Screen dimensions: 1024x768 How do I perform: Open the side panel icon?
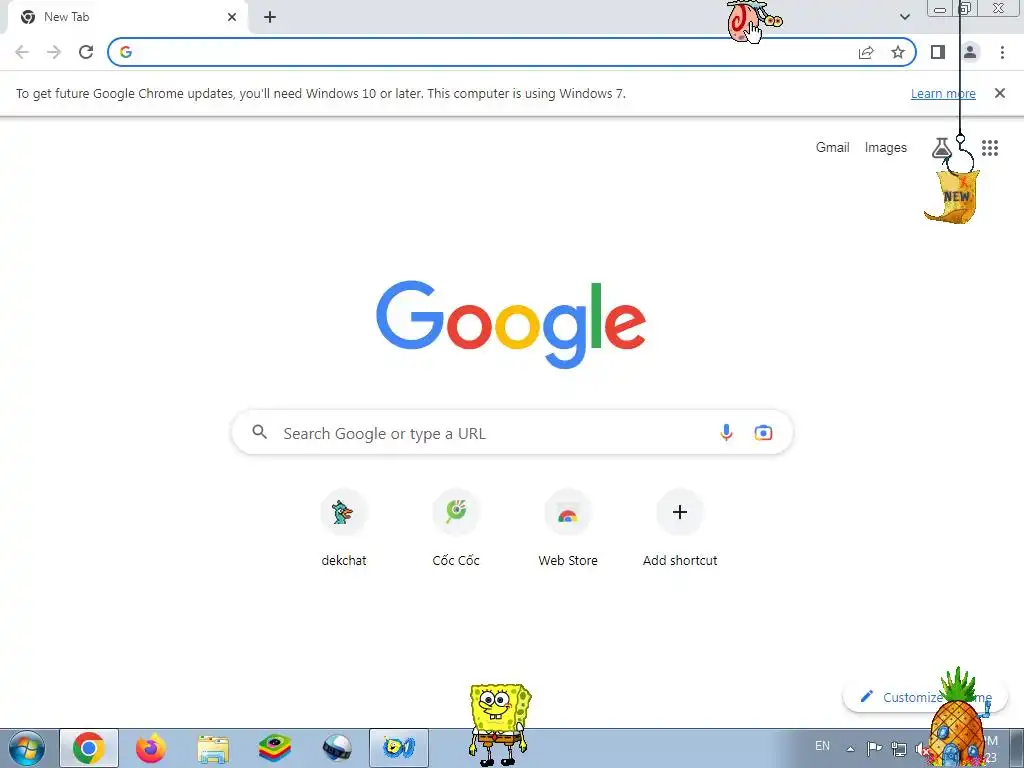(x=938, y=52)
